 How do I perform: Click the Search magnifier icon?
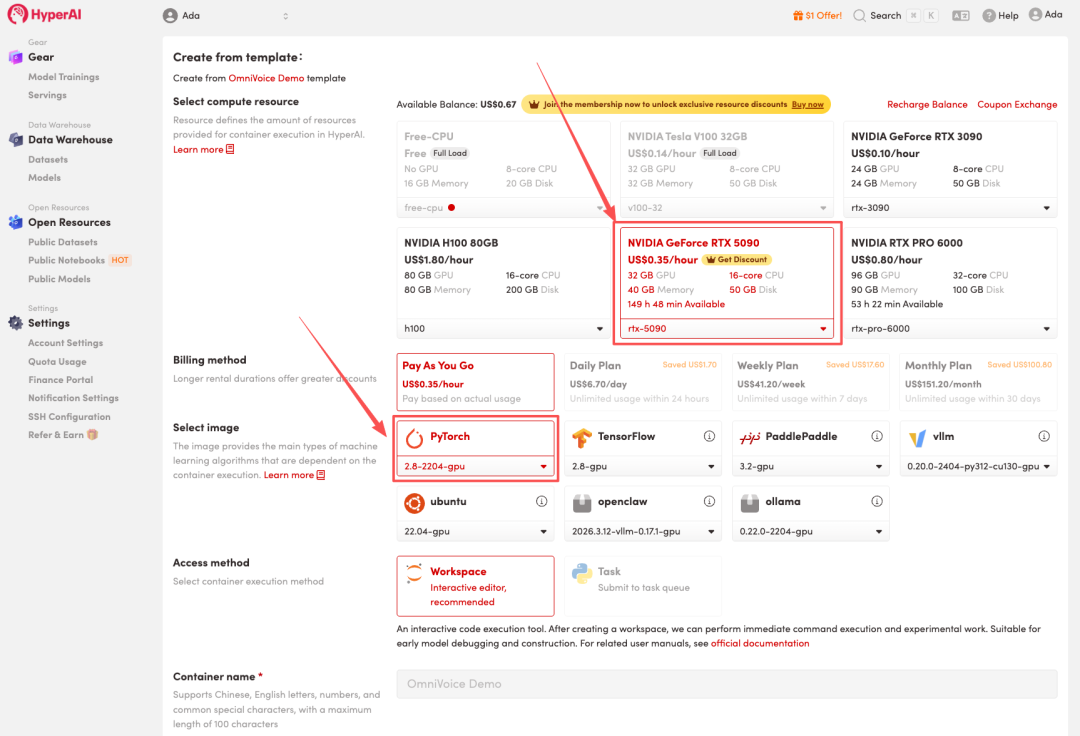click(859, 15)
